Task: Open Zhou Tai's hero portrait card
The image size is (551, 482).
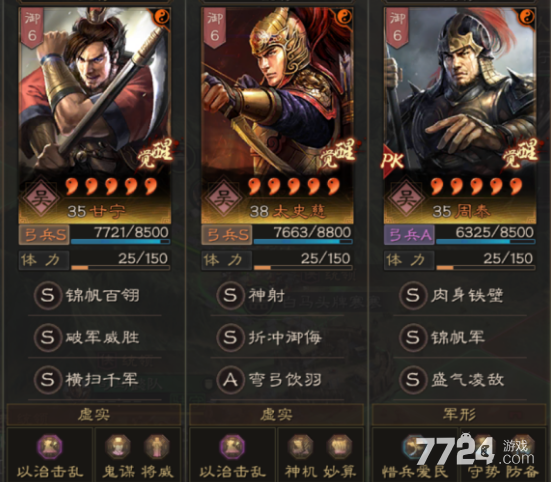Action: pyautogui.click(x=460, y=115)
